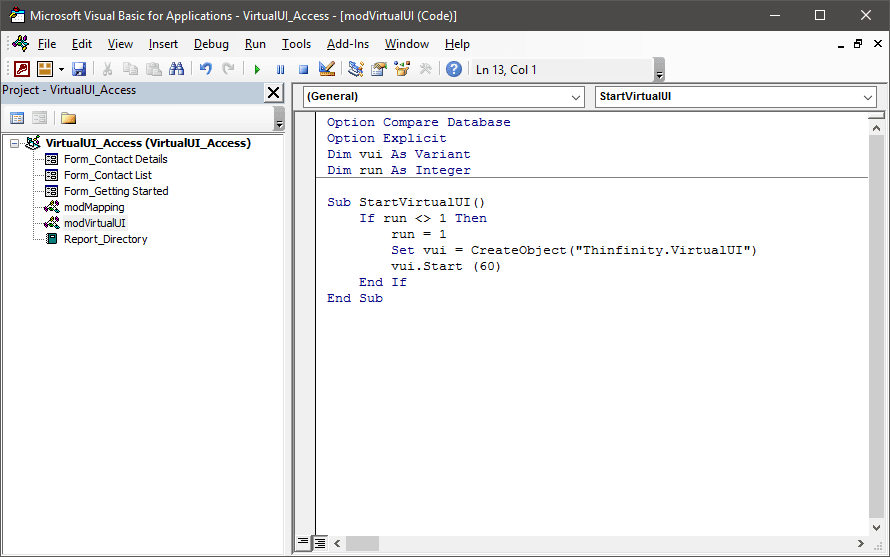Click the code window scroll up arrow
Image resolution: width=890 pixels, height=557 pixels.
(x=876, y=128)
